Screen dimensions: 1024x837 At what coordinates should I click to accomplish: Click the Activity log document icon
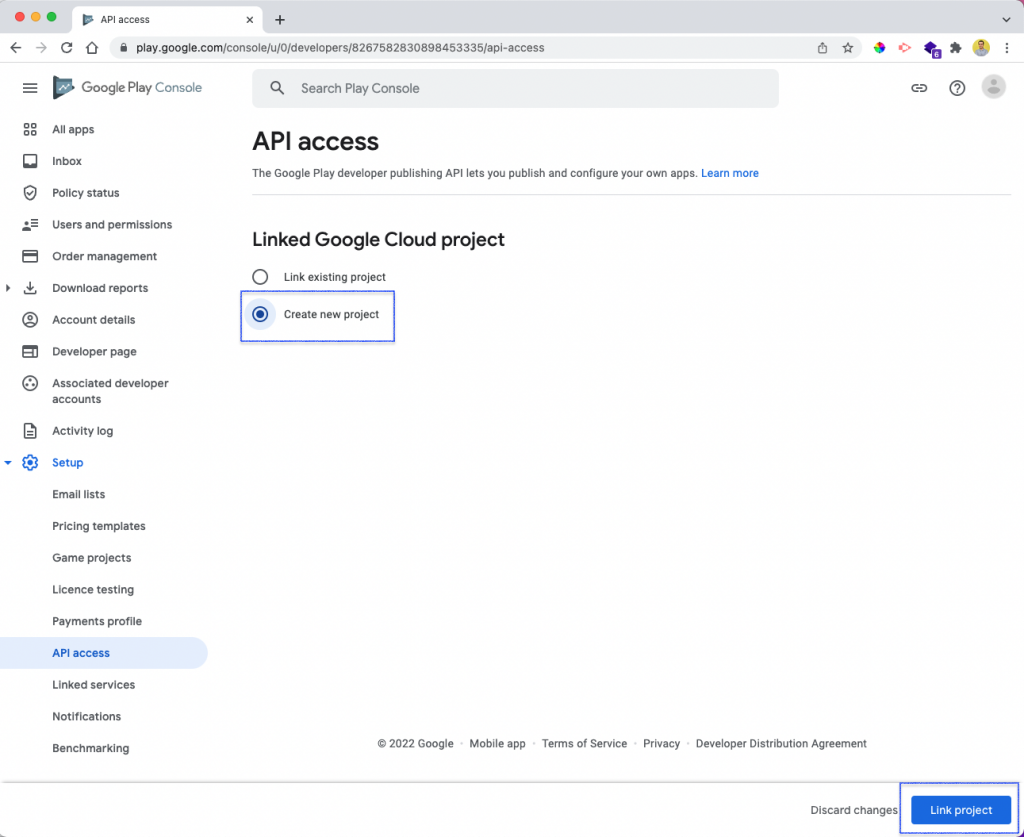(x=30, y=431)
